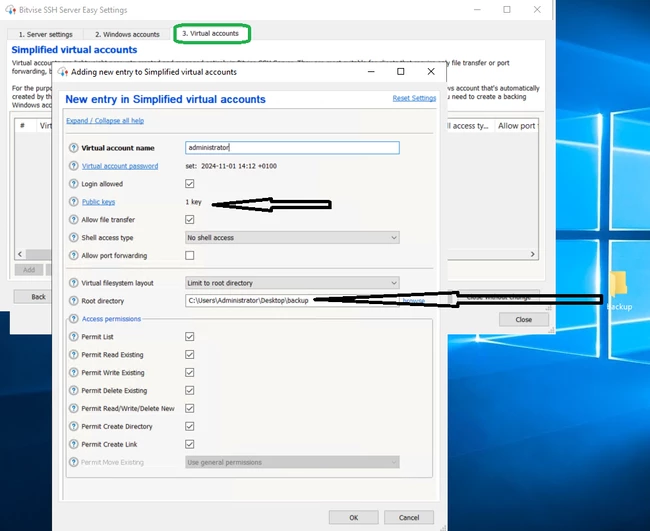Open help for Allow file transfer
The width and height of the screenshot is (650, 531).
(73, 219)
